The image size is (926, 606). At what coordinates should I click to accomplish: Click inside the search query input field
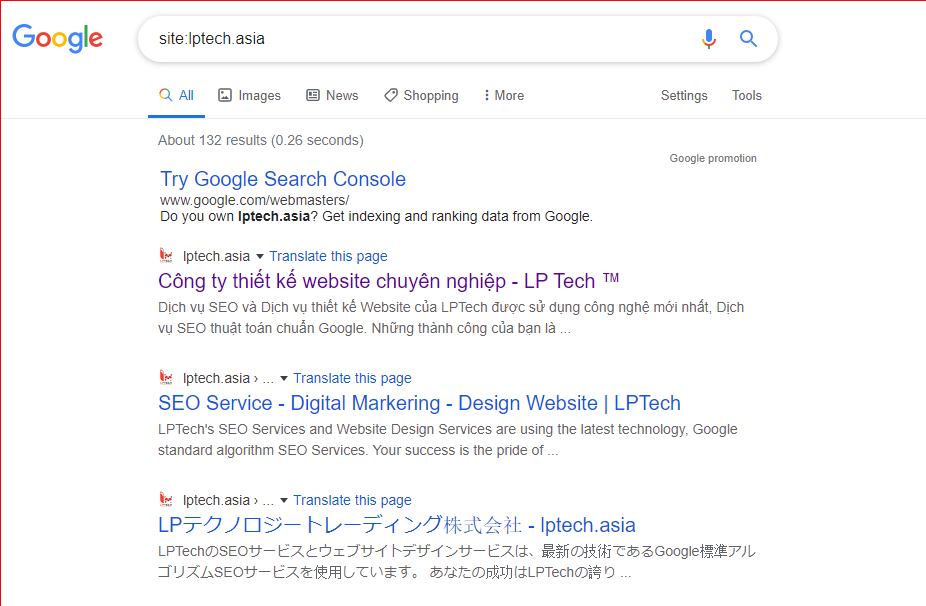coord(400,38)
